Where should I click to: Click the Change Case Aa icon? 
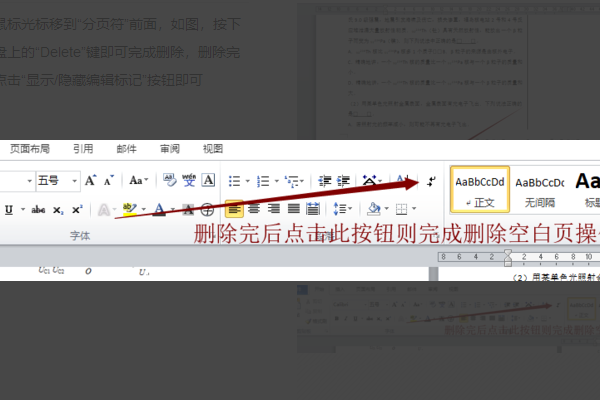point(138,180)
